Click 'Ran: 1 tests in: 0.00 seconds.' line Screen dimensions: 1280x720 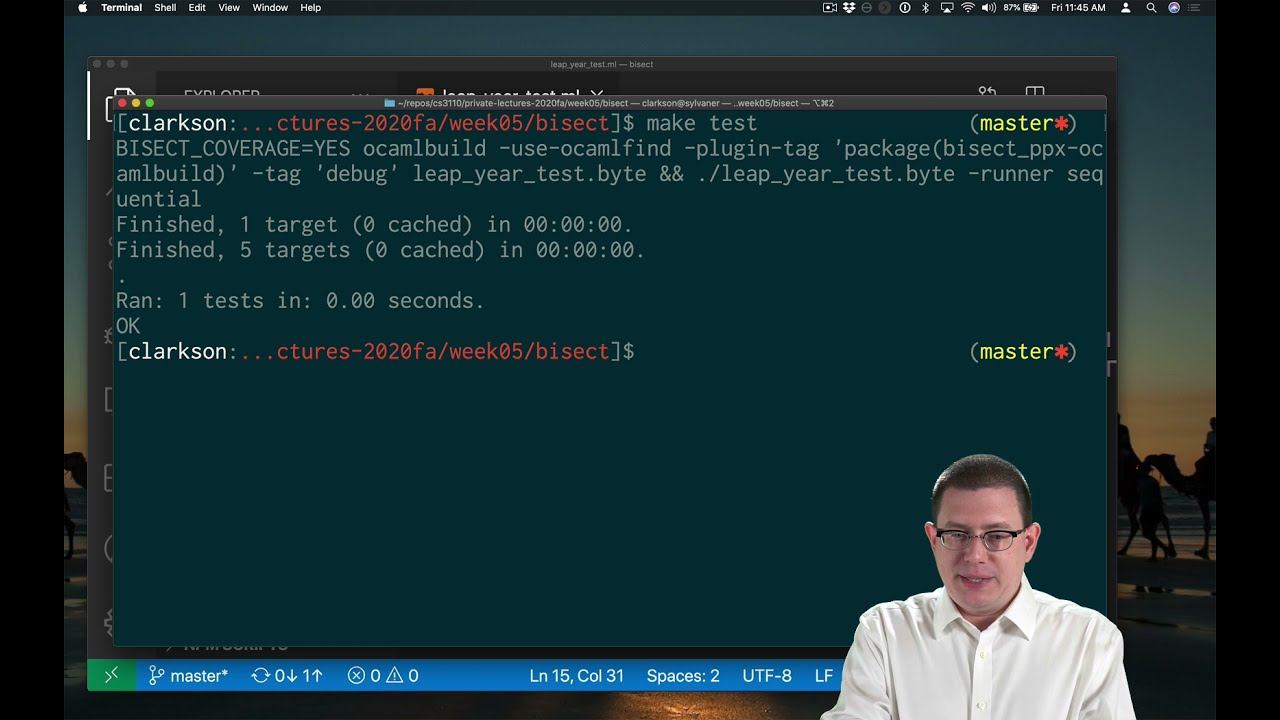coord(300,301)
